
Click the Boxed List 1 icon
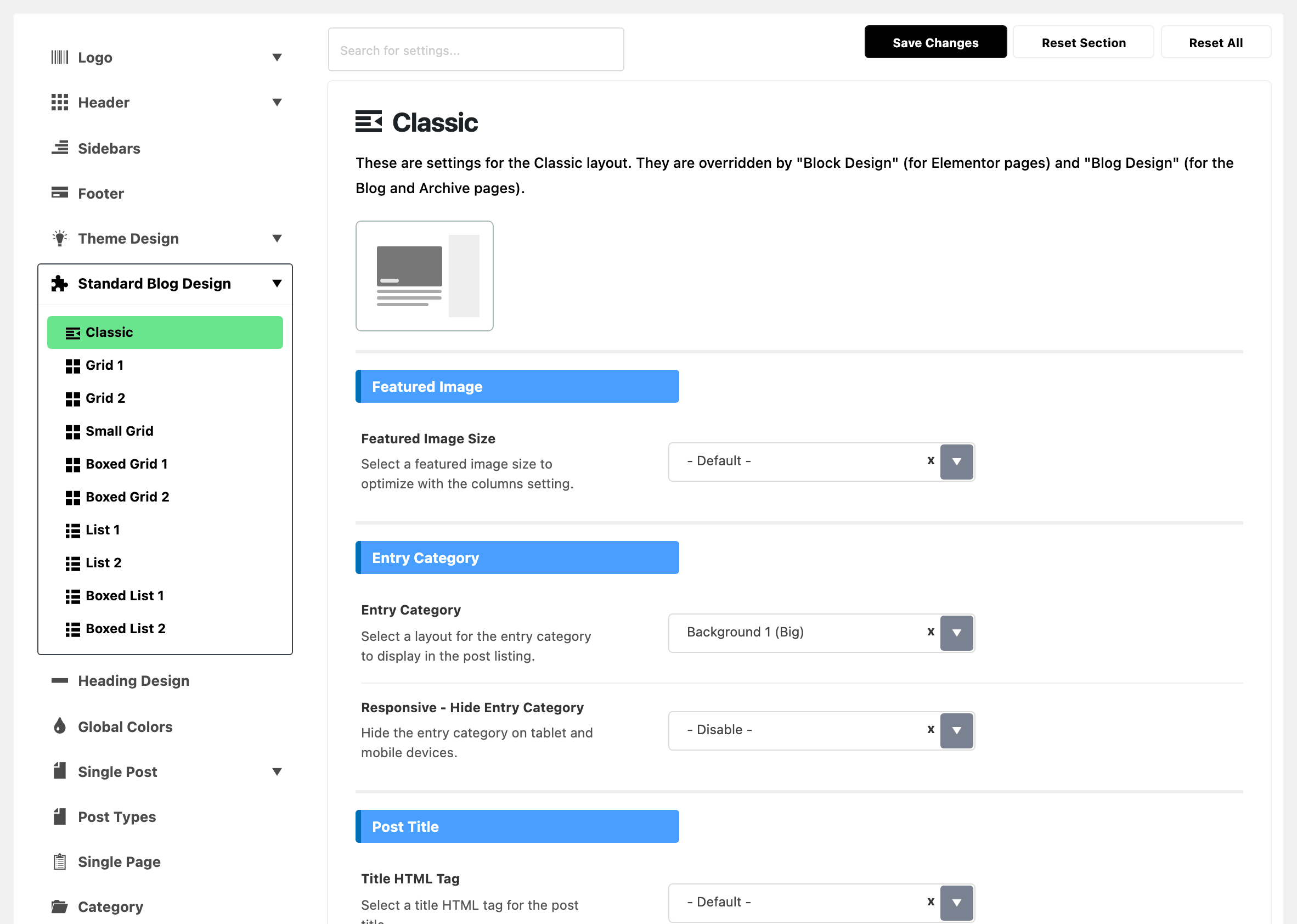pos(73,597)
